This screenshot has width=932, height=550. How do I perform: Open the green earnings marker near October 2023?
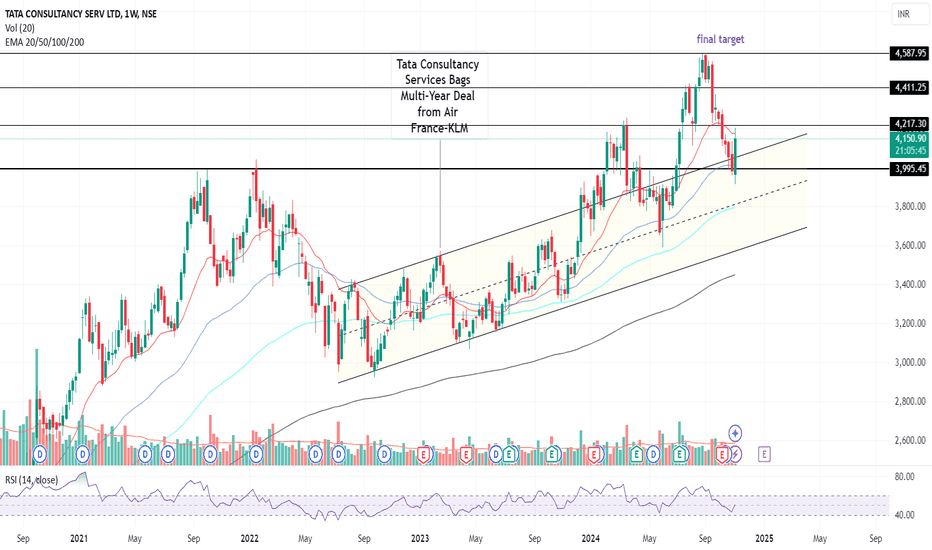(553, 455)
